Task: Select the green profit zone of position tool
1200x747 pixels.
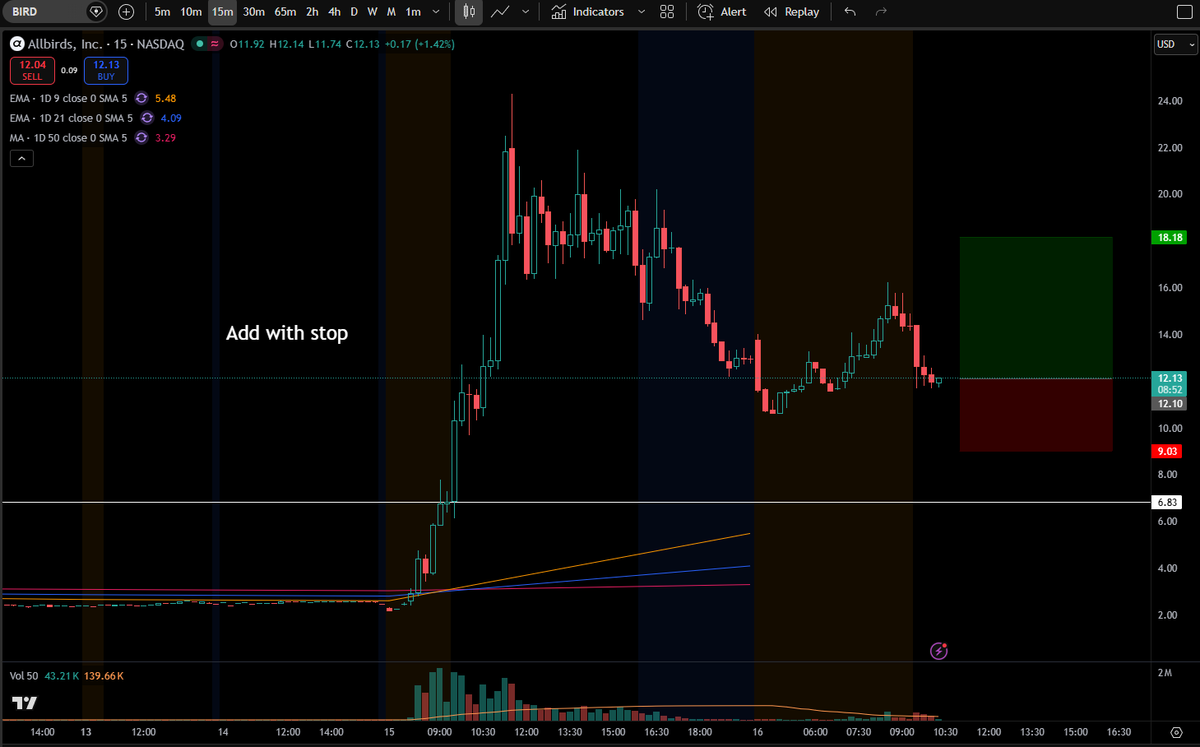Action: click(1036, 307)
